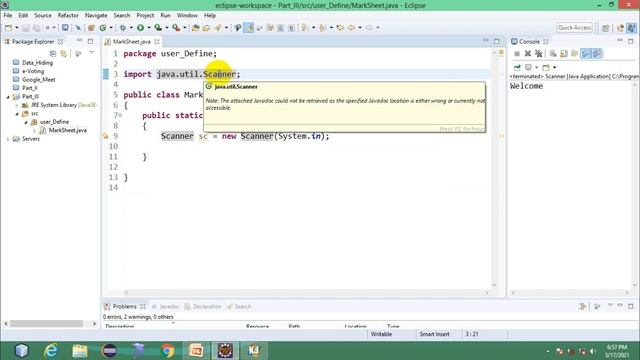Click the Pin Console icon
640x360 pixels.
(x=517, y=67)
